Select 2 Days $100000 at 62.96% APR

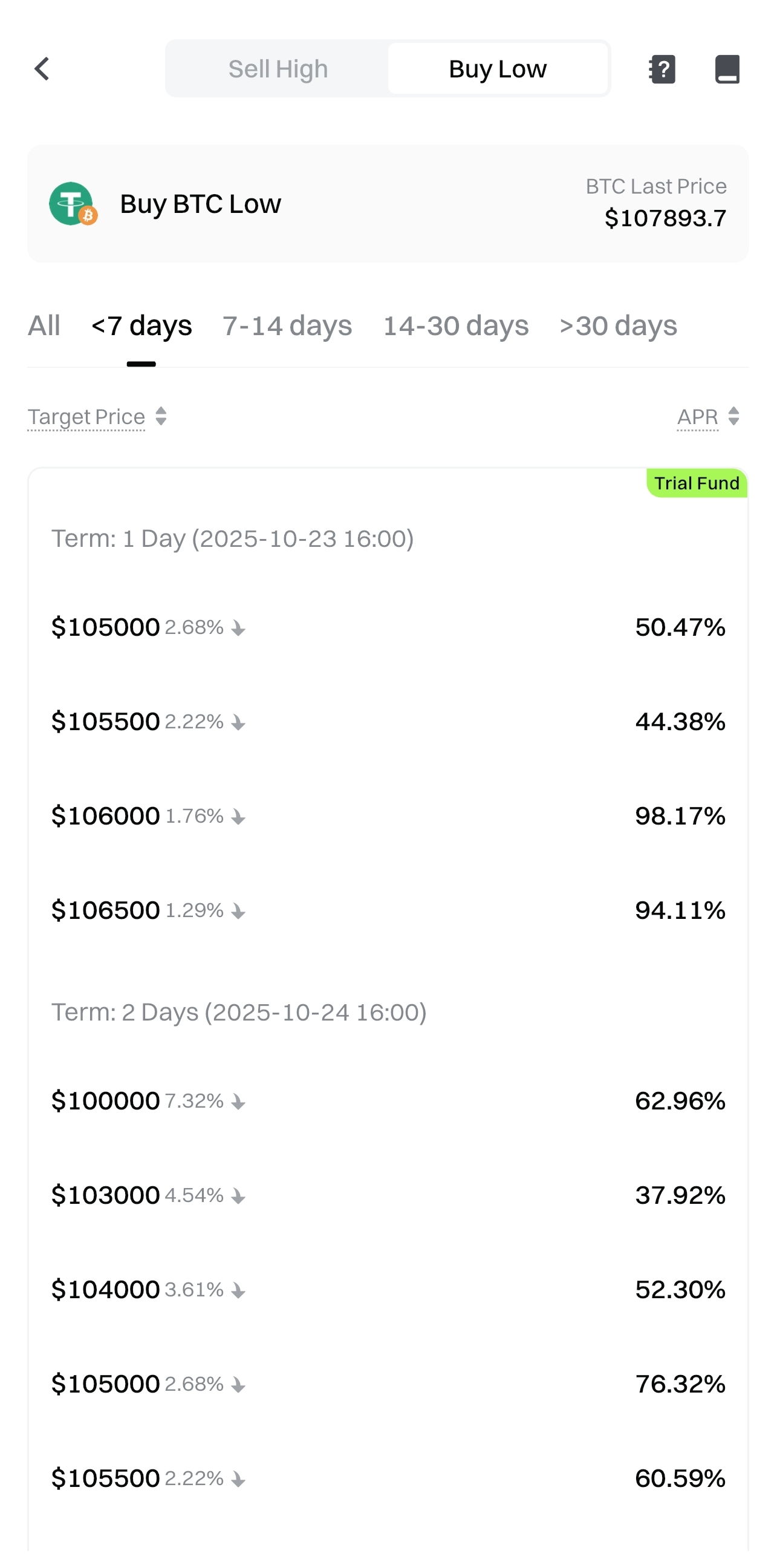(x=388, y=1100)
